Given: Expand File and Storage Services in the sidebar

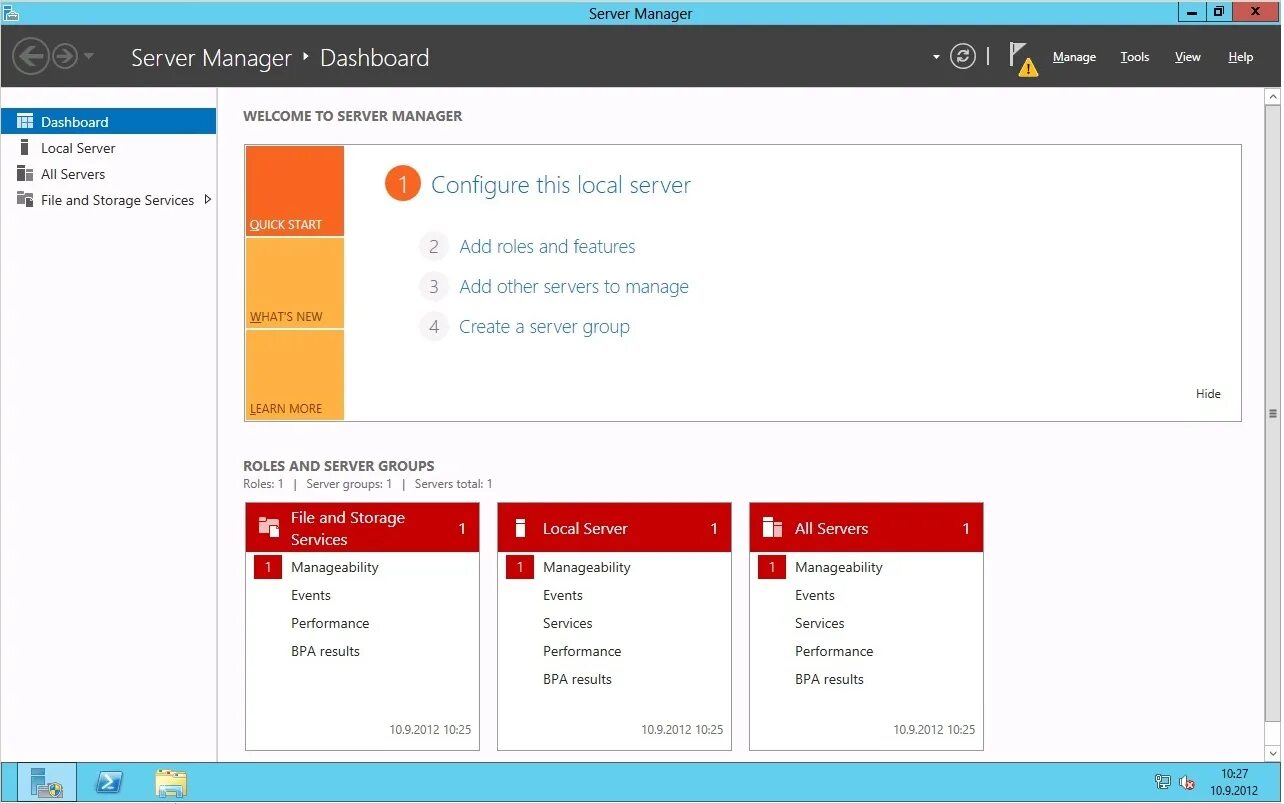Looking at the screenshot, I should click(x=208, y=199).
